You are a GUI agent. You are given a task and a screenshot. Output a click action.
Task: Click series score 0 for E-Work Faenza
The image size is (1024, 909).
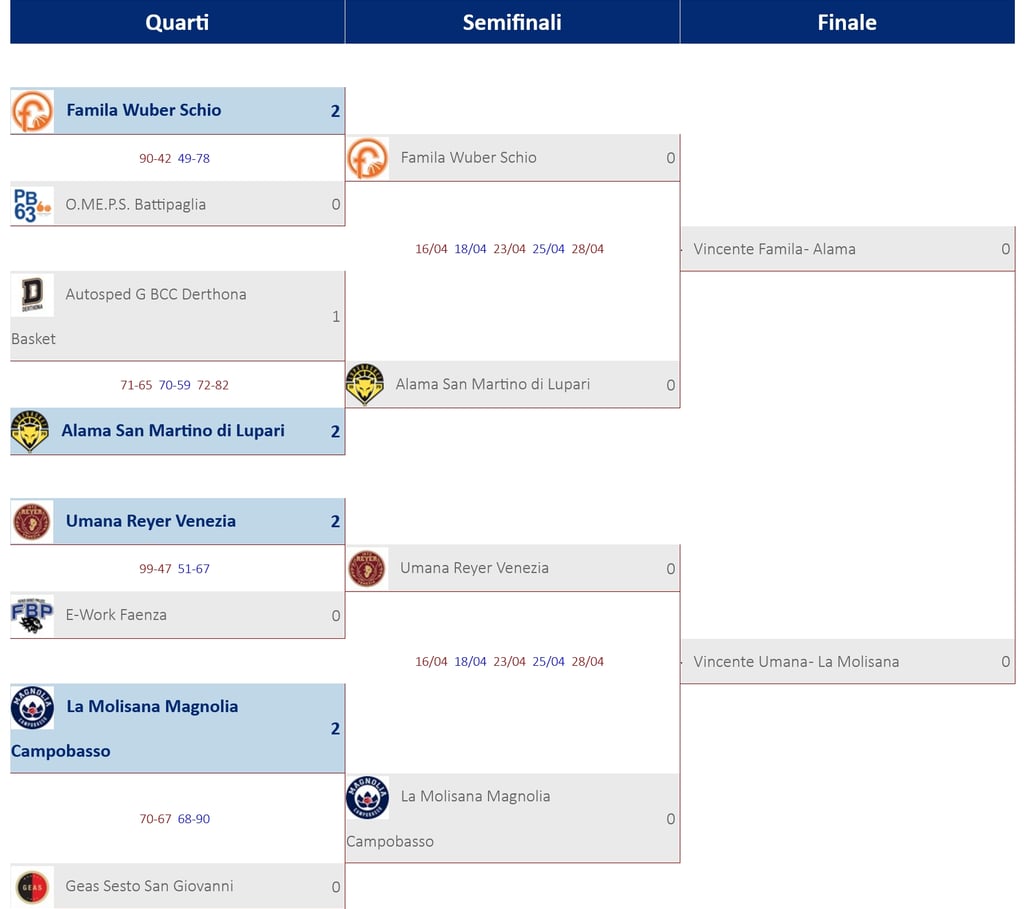coord(336,616)
